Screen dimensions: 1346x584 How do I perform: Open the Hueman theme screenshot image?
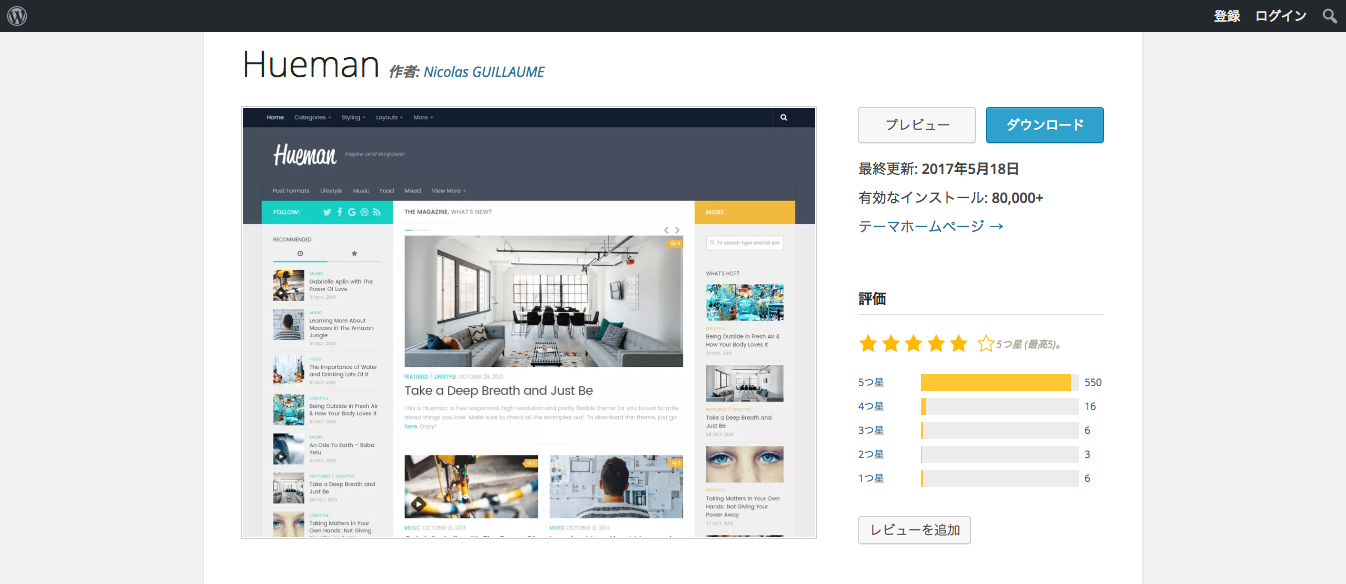tap(529, 323)
